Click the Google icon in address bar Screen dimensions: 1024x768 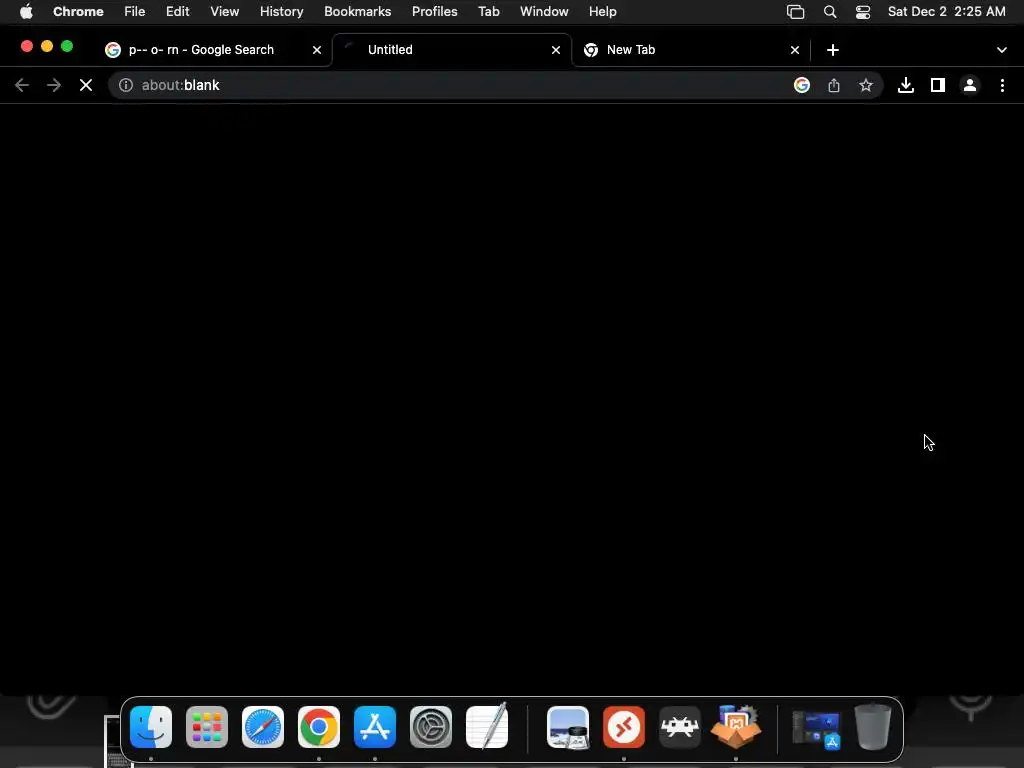[x=802, y=86]
